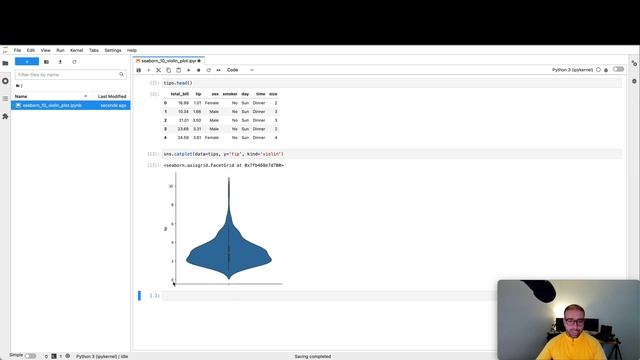The image size is (640, 360).
Task: Click the blue New Launcher plus button
Action: pos(27,62)
